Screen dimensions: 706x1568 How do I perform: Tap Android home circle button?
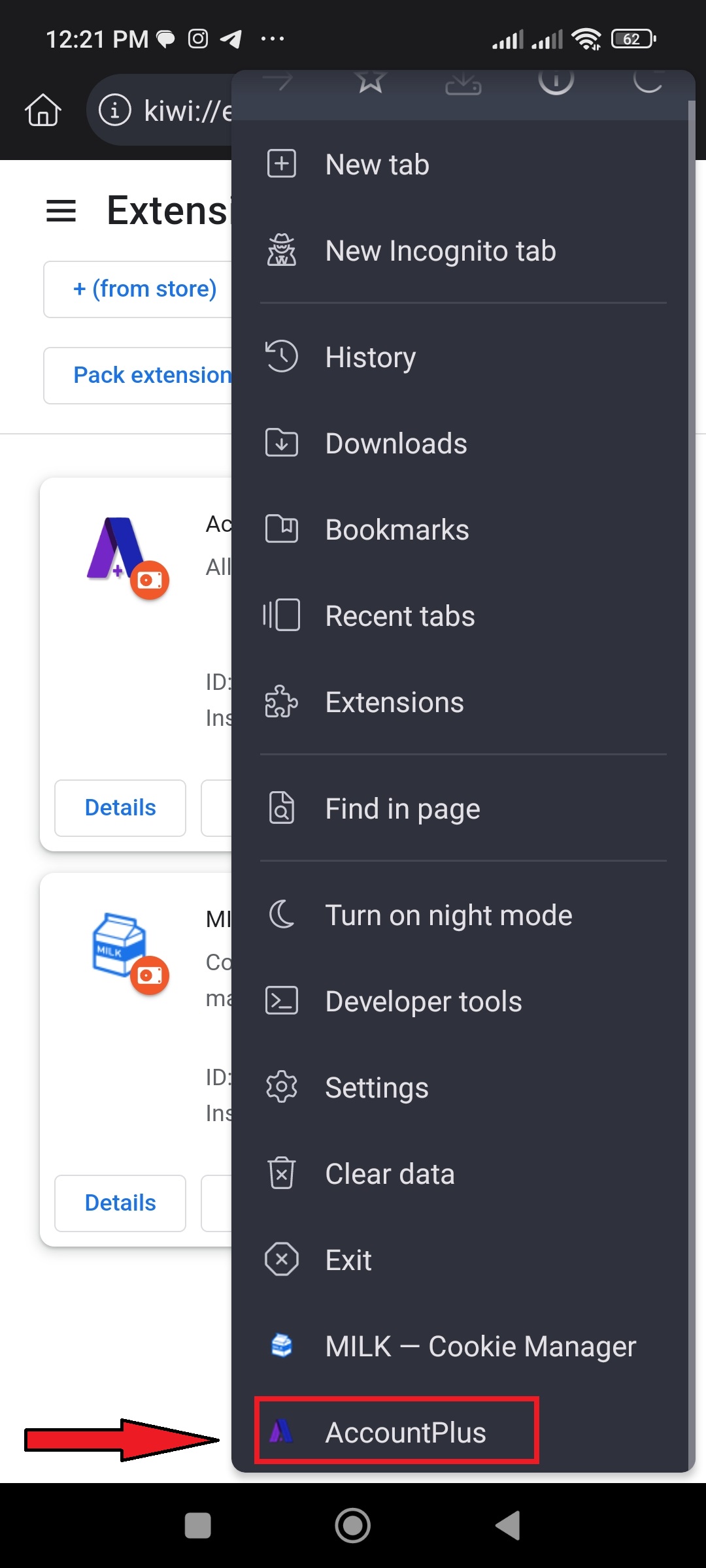(x=353, y=1526)
